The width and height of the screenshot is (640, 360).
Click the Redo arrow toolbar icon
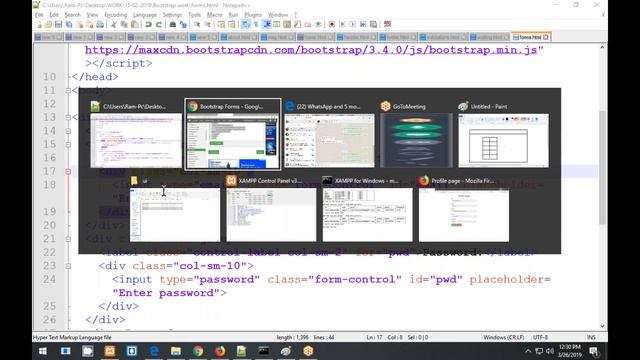159,24
